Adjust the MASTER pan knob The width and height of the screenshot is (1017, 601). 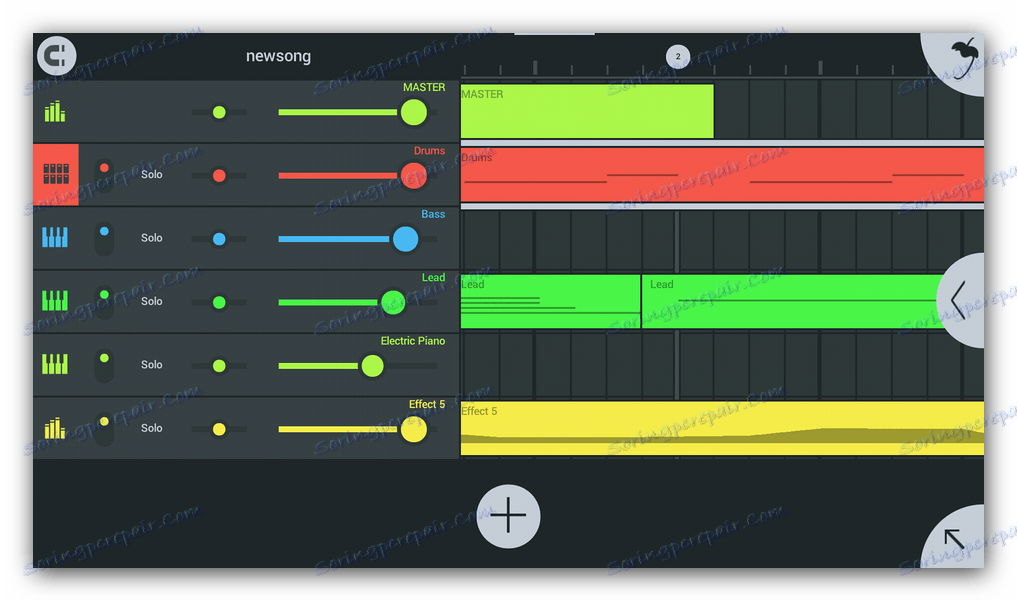click(219, 112)
